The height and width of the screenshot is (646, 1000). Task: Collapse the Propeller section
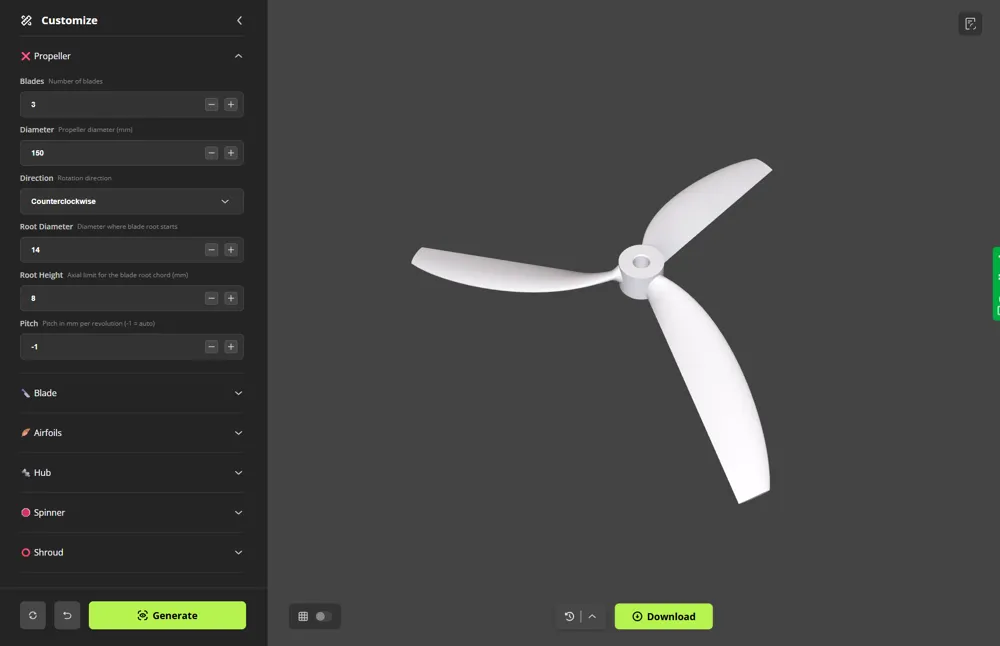(238, 56)
